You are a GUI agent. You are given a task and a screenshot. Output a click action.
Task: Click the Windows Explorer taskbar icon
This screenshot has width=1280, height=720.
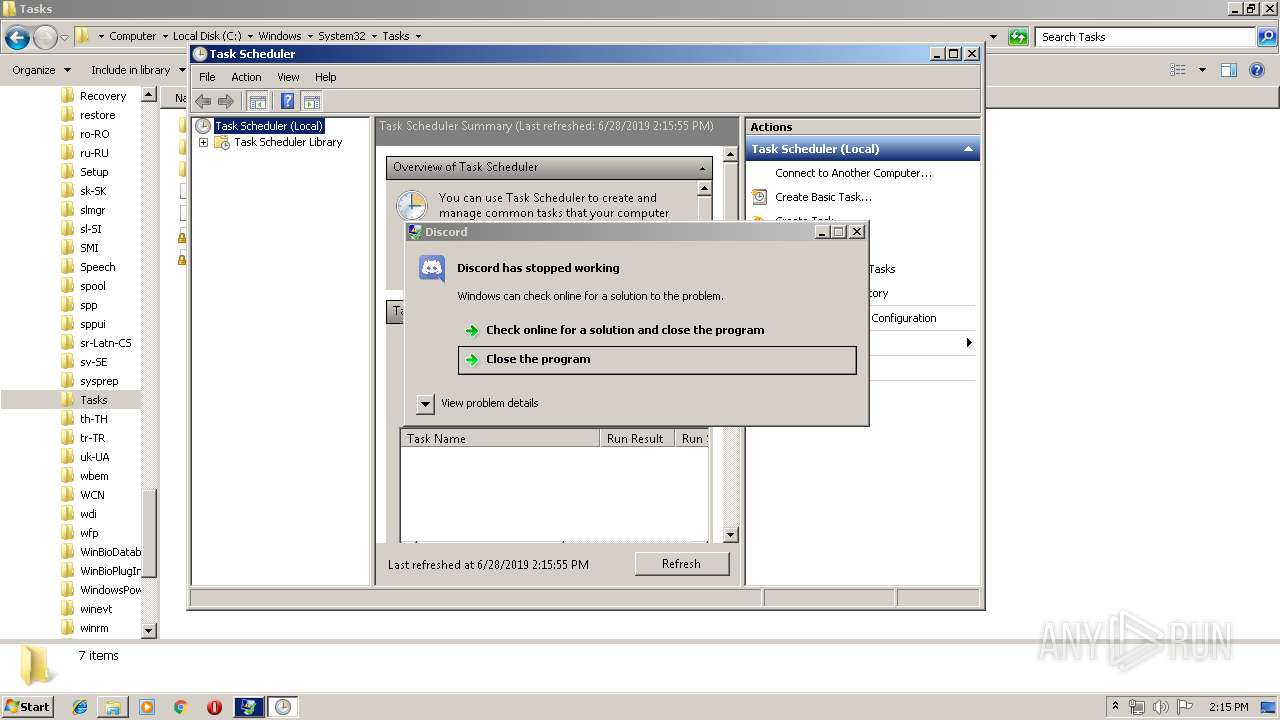[113, 707]
